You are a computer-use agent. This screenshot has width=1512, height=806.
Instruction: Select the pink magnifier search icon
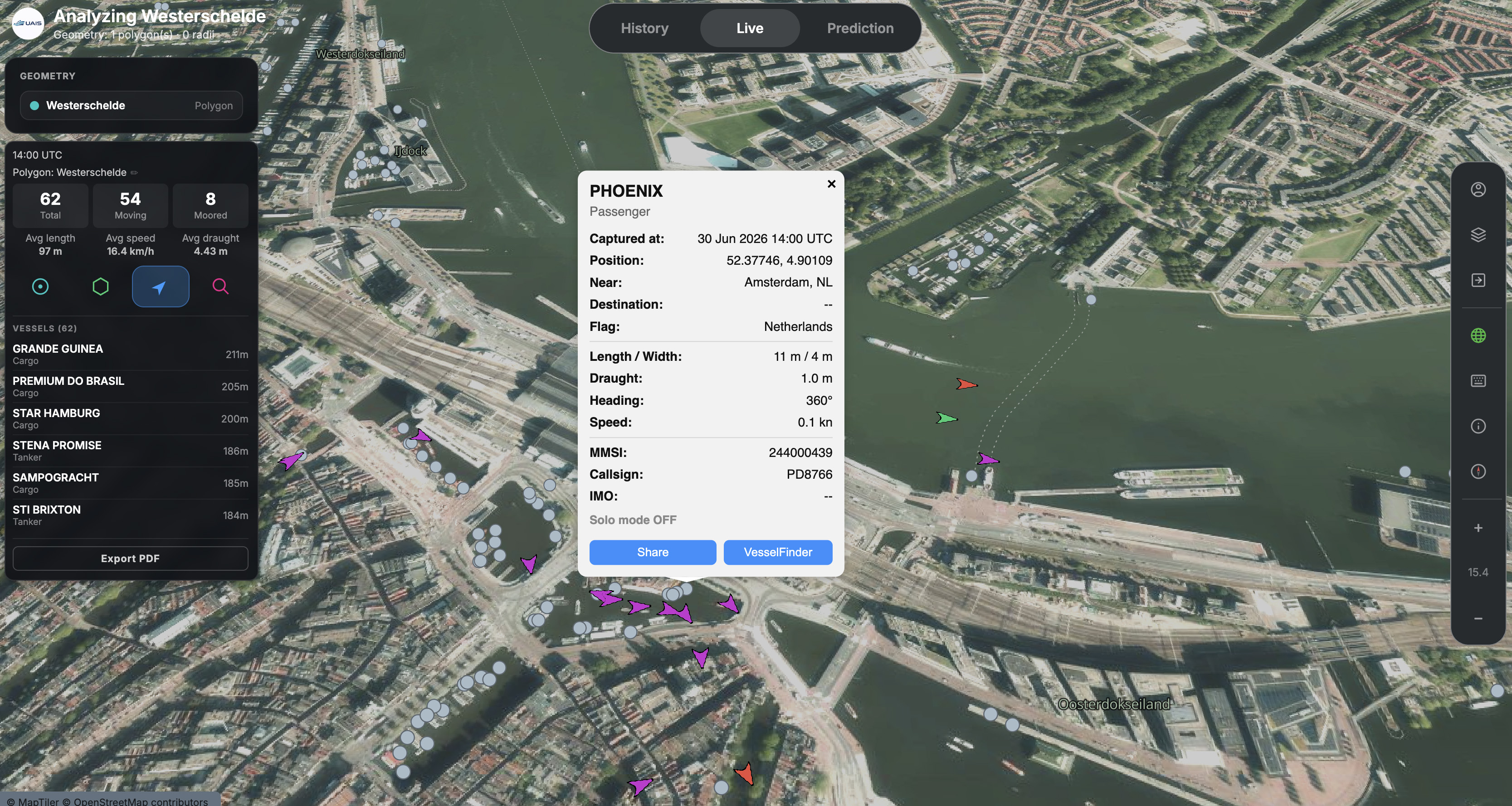click(x=220, y=286)
